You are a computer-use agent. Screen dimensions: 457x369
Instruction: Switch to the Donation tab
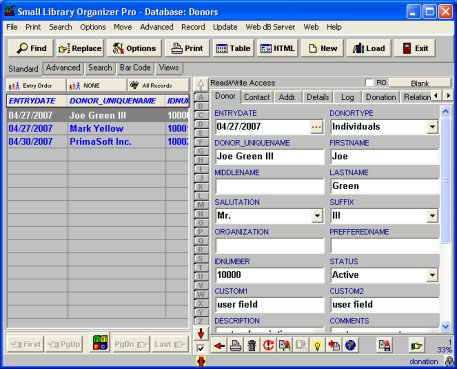click(x=381, y=97)
